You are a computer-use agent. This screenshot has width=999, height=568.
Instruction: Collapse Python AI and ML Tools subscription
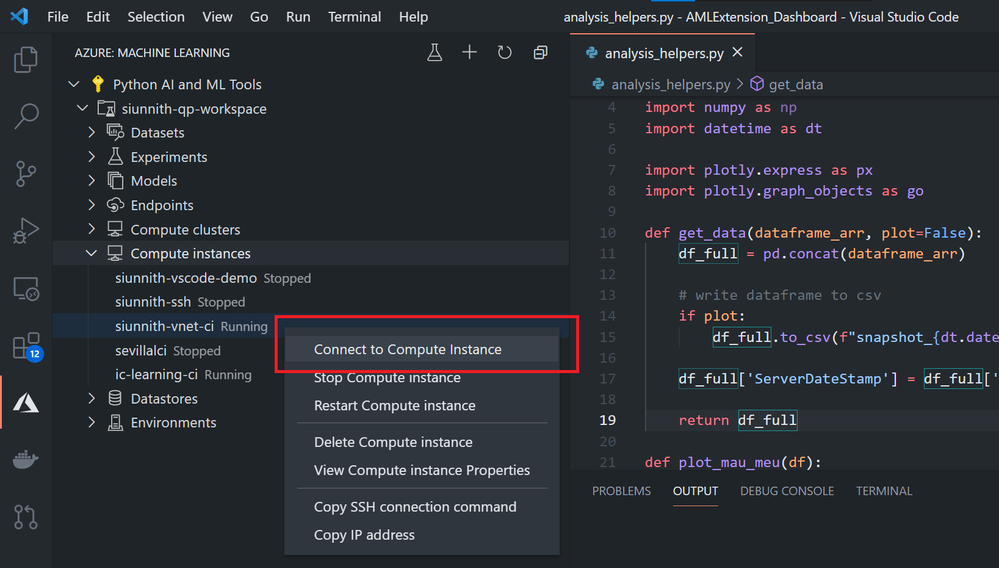[74, 83]
